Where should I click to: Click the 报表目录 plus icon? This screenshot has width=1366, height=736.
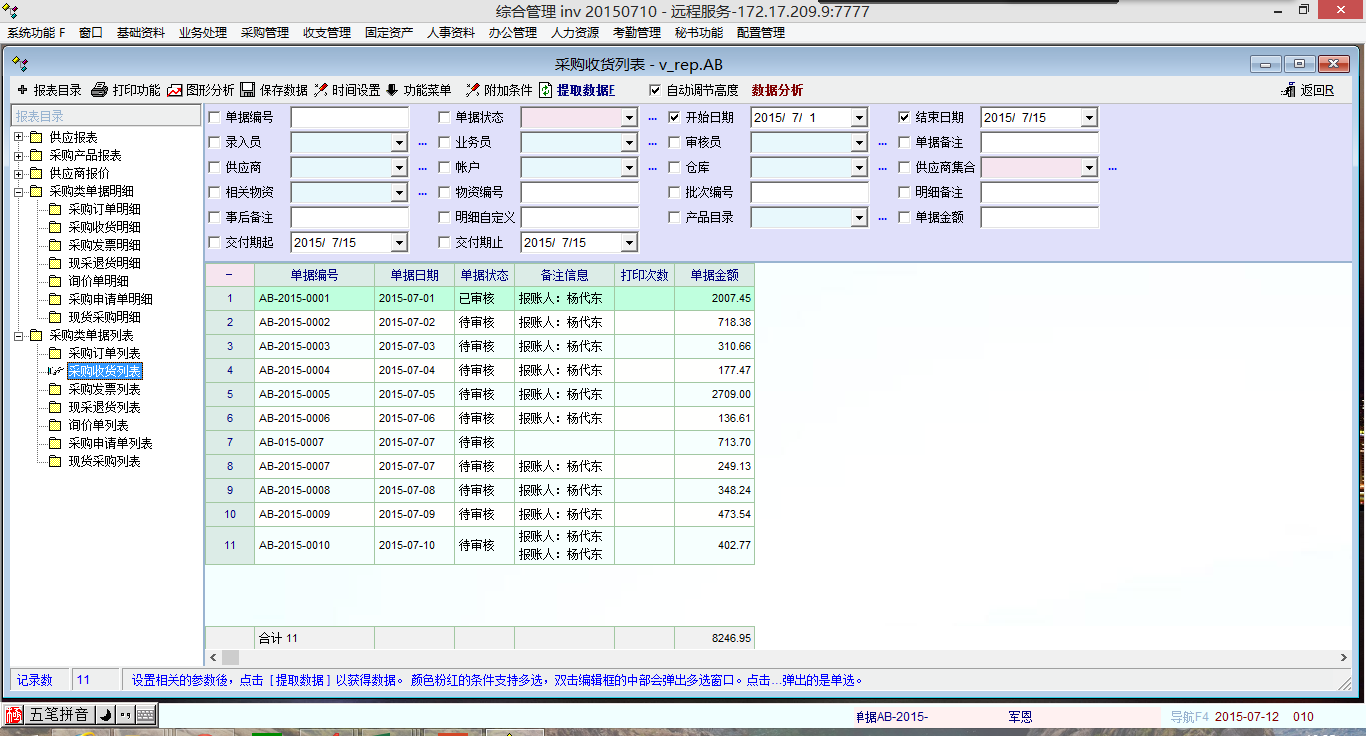[22, 90]
